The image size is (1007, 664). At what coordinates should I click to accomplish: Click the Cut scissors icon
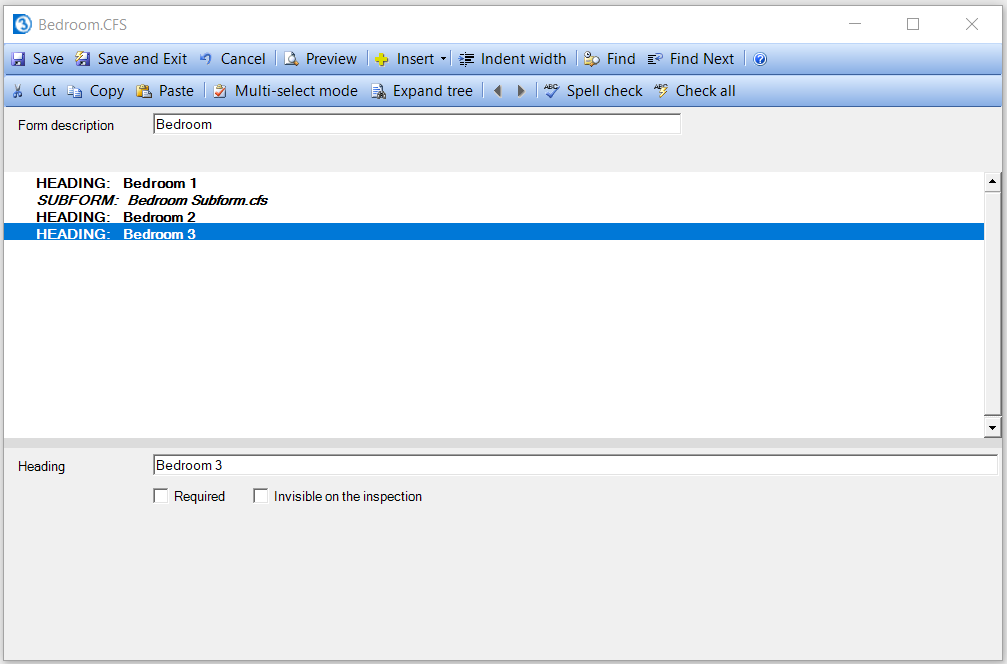point(18,91)
